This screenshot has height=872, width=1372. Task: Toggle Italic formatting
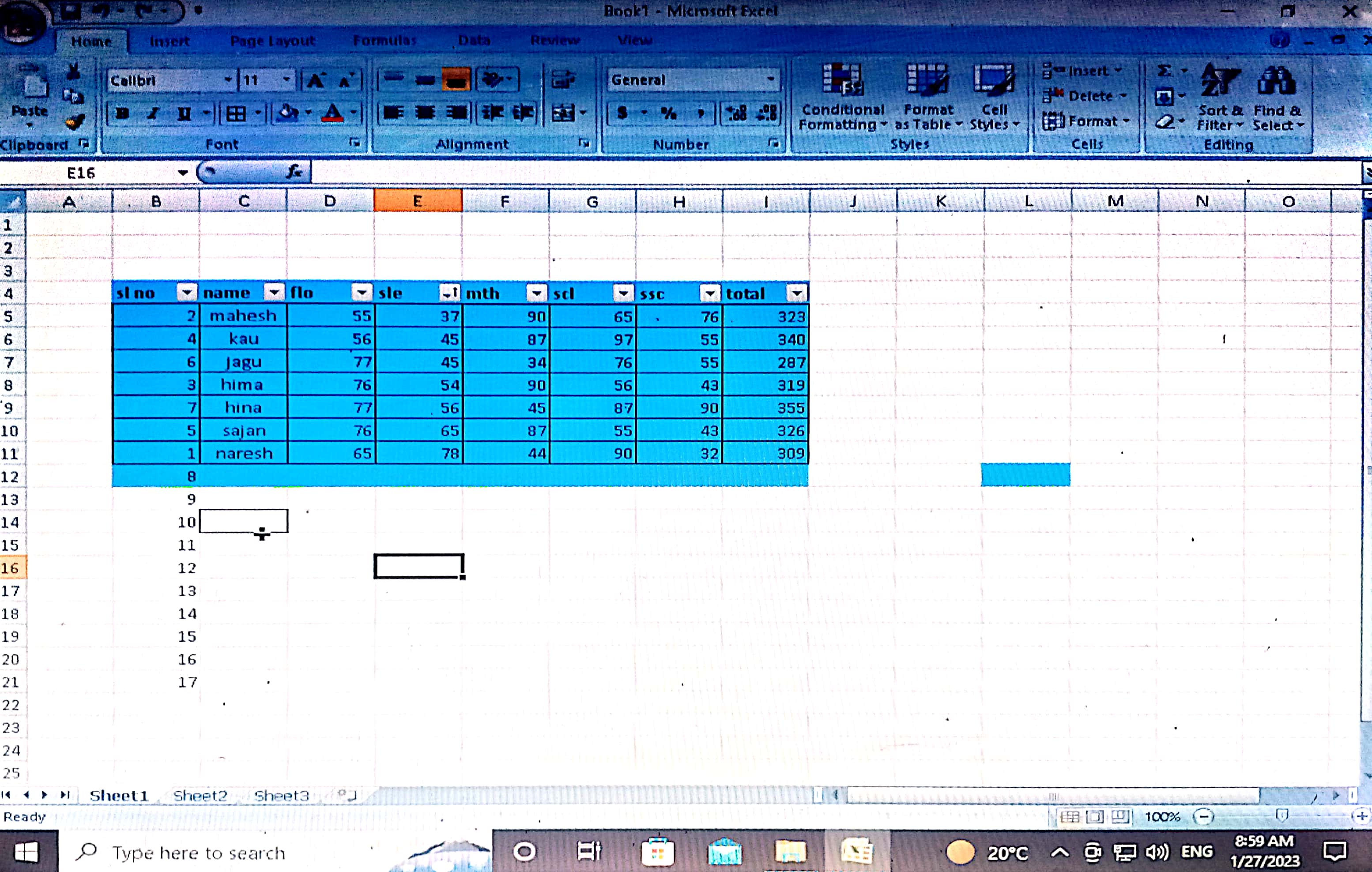coord(152,113)
